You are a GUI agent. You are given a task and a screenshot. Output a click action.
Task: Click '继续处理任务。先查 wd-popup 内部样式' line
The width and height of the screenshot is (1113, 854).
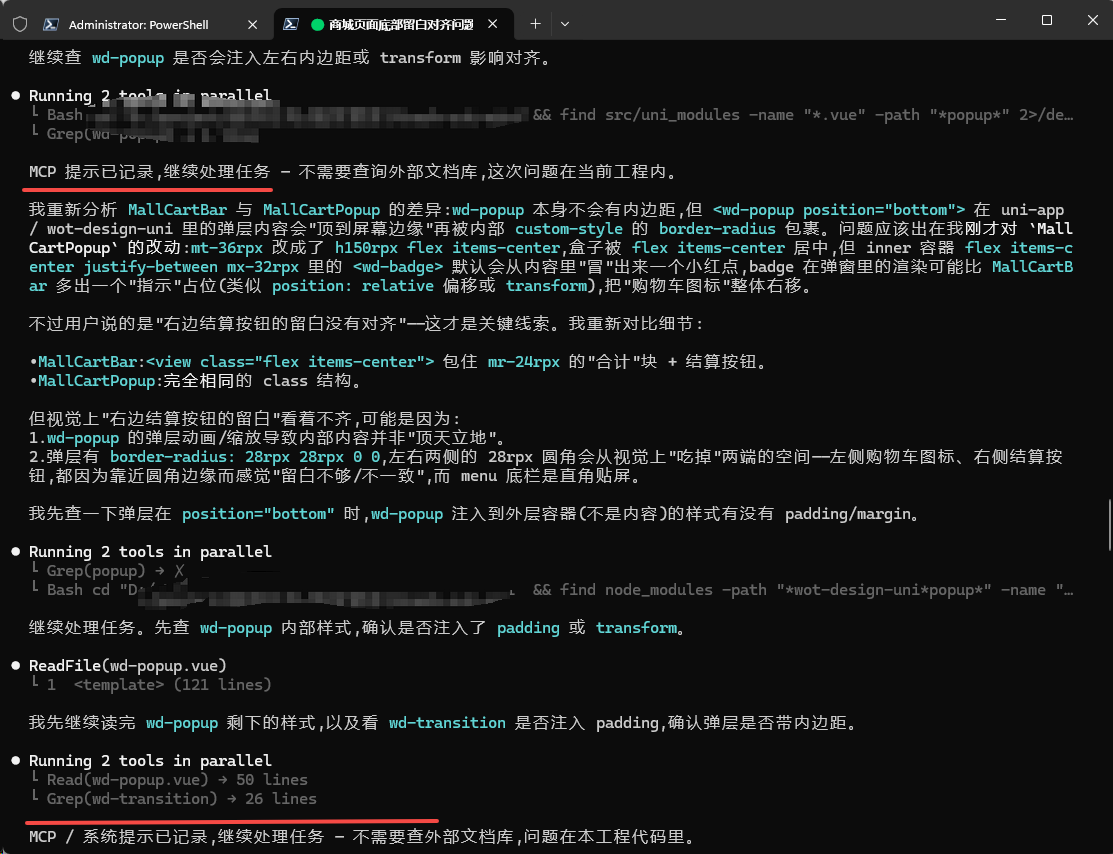(357, 628)
